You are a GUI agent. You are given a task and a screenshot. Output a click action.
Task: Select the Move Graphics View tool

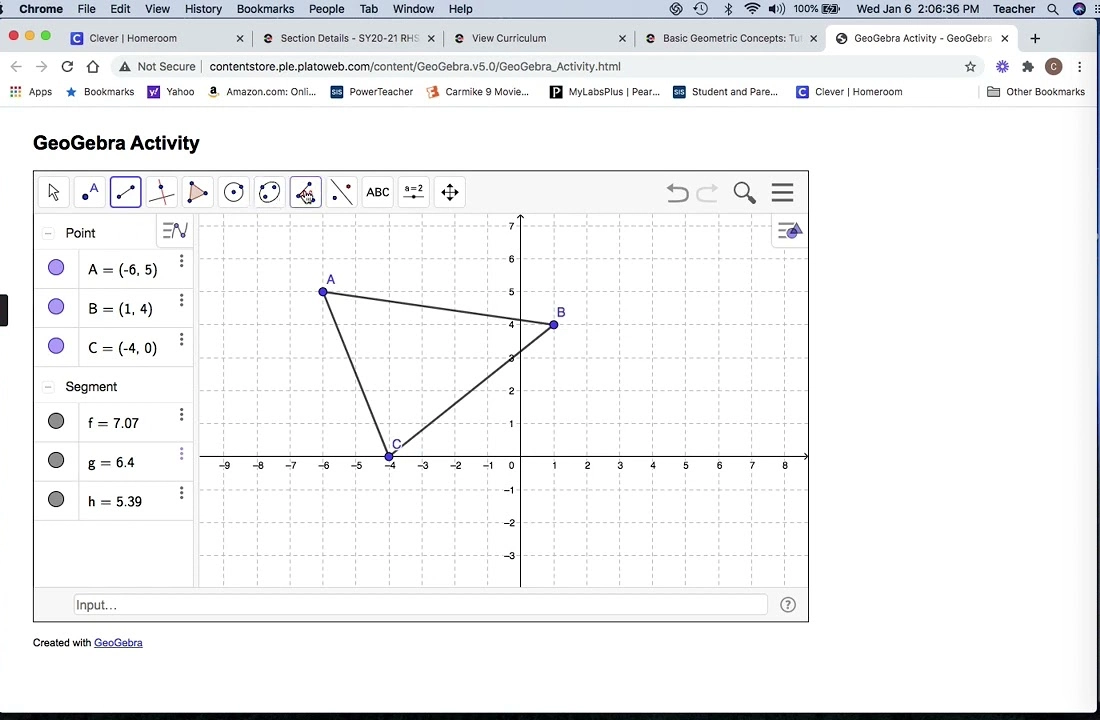[x=450, y=192]
